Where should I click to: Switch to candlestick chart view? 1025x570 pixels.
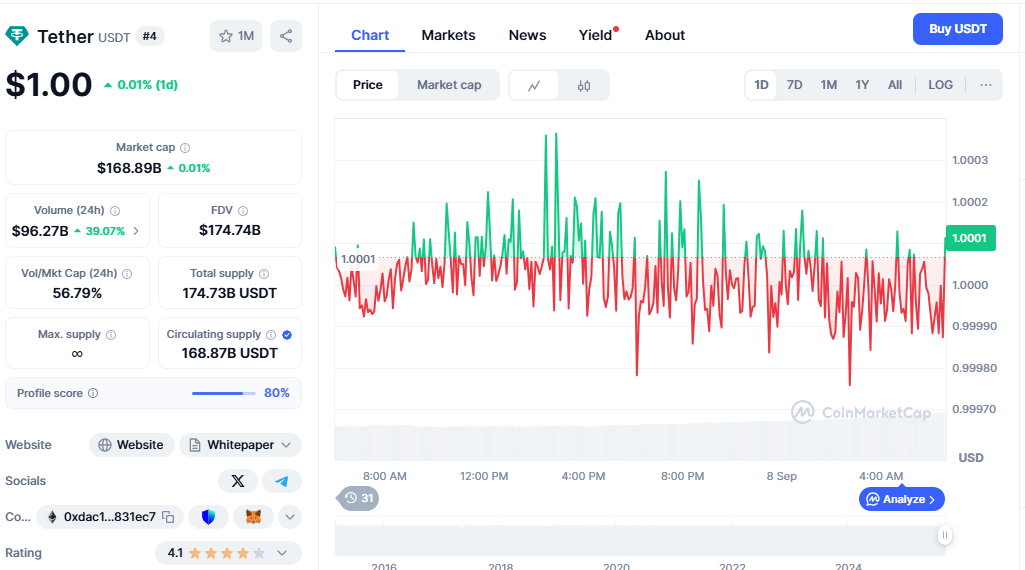(x=584, y=86)
